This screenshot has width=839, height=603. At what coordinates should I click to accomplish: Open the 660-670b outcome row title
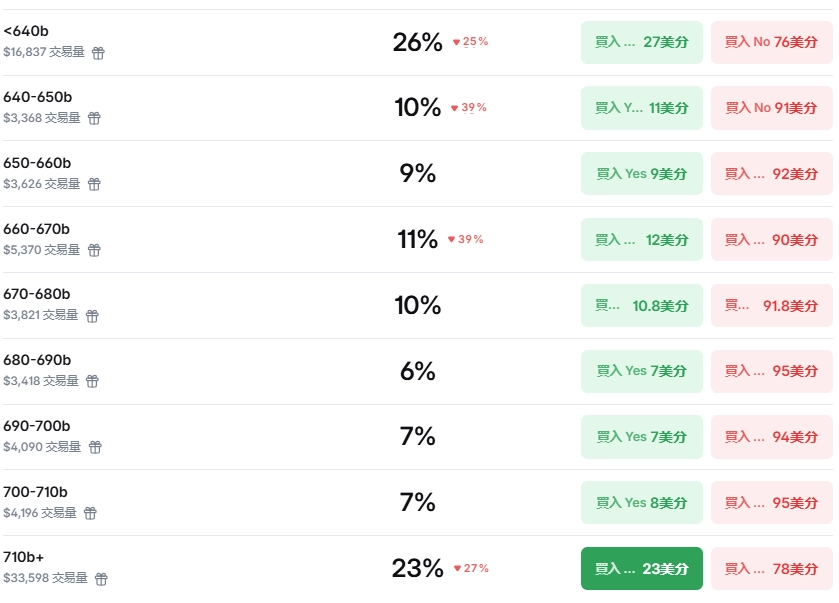click(x=36, y=229)
